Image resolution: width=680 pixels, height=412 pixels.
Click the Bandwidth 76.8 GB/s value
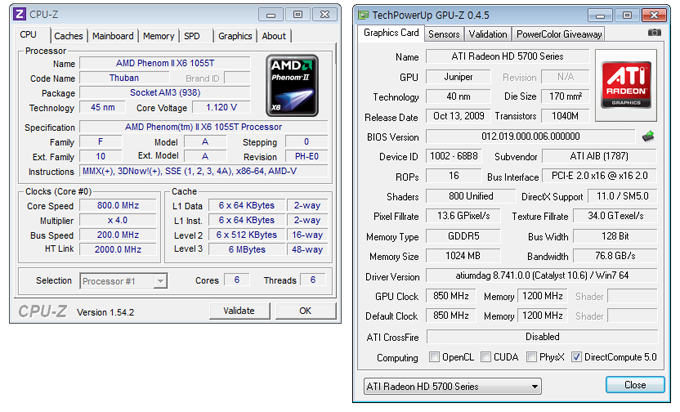pyautogui.click(x=615, y=256)
